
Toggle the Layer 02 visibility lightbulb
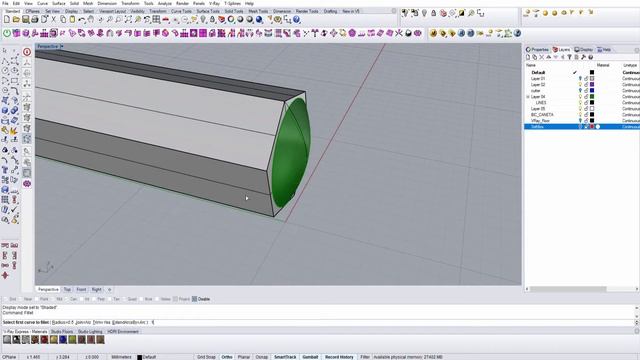pyautogui.click(x=580, y=84)
